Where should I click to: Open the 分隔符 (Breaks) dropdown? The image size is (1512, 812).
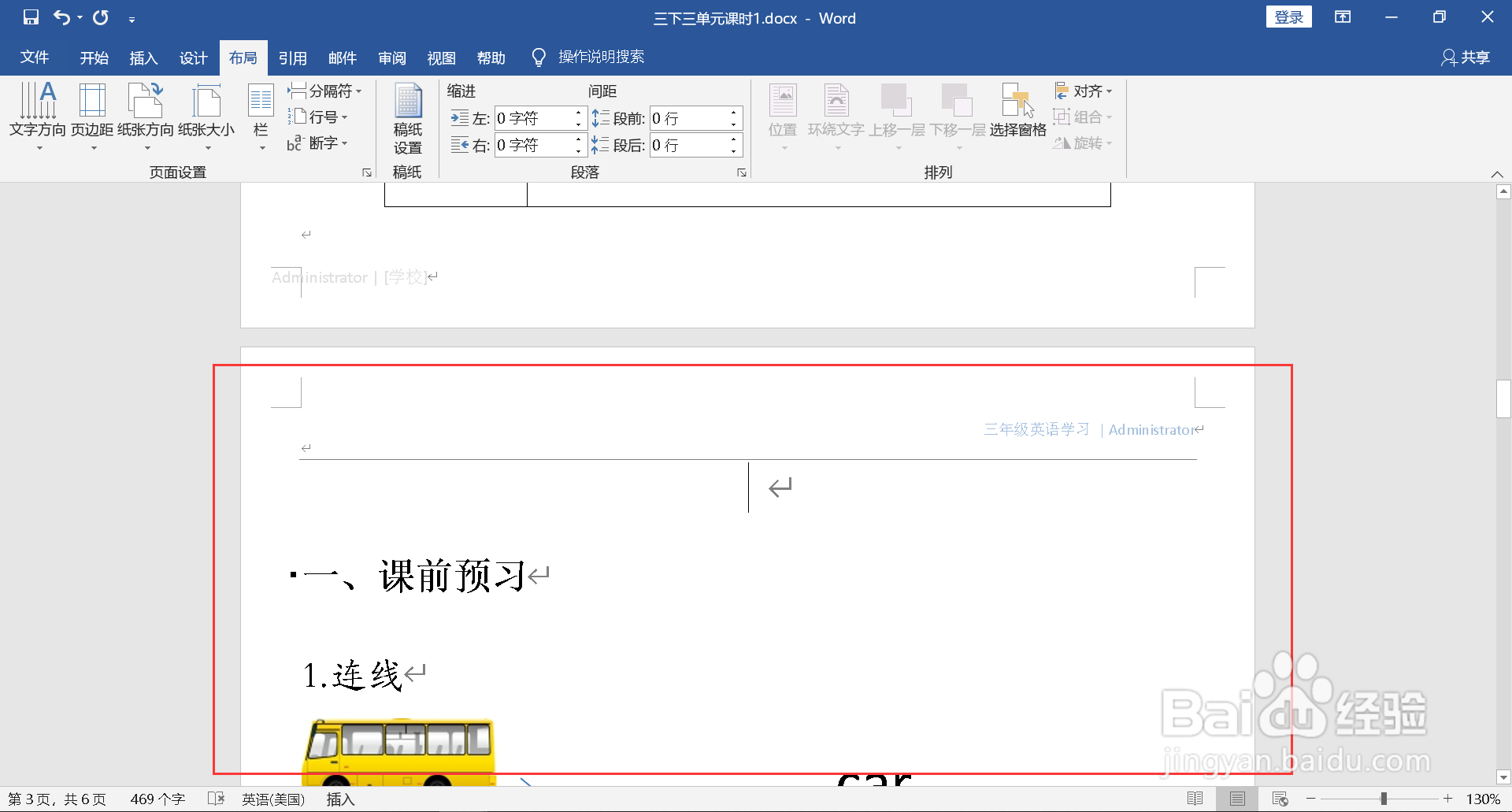coord(324,91)
